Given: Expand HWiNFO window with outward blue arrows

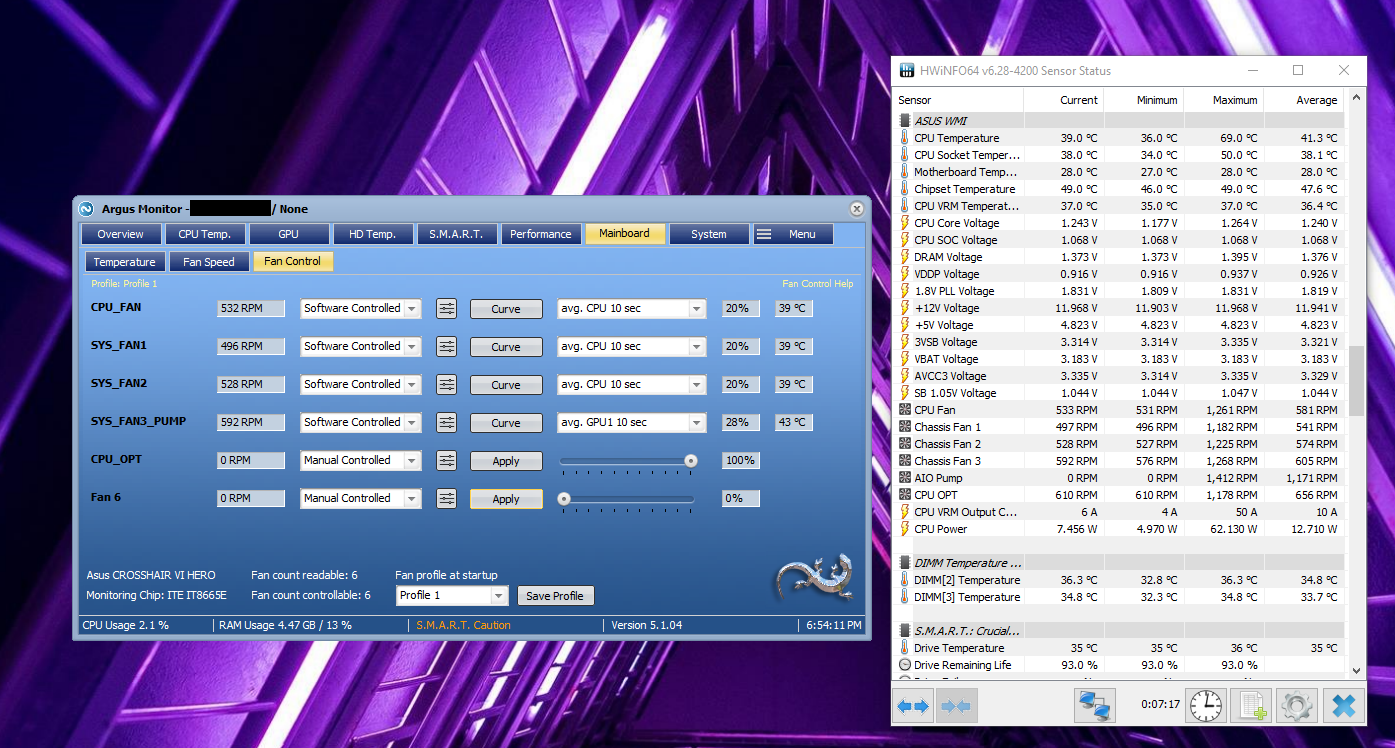Looking at the screenshot, I should pos(915,706).
